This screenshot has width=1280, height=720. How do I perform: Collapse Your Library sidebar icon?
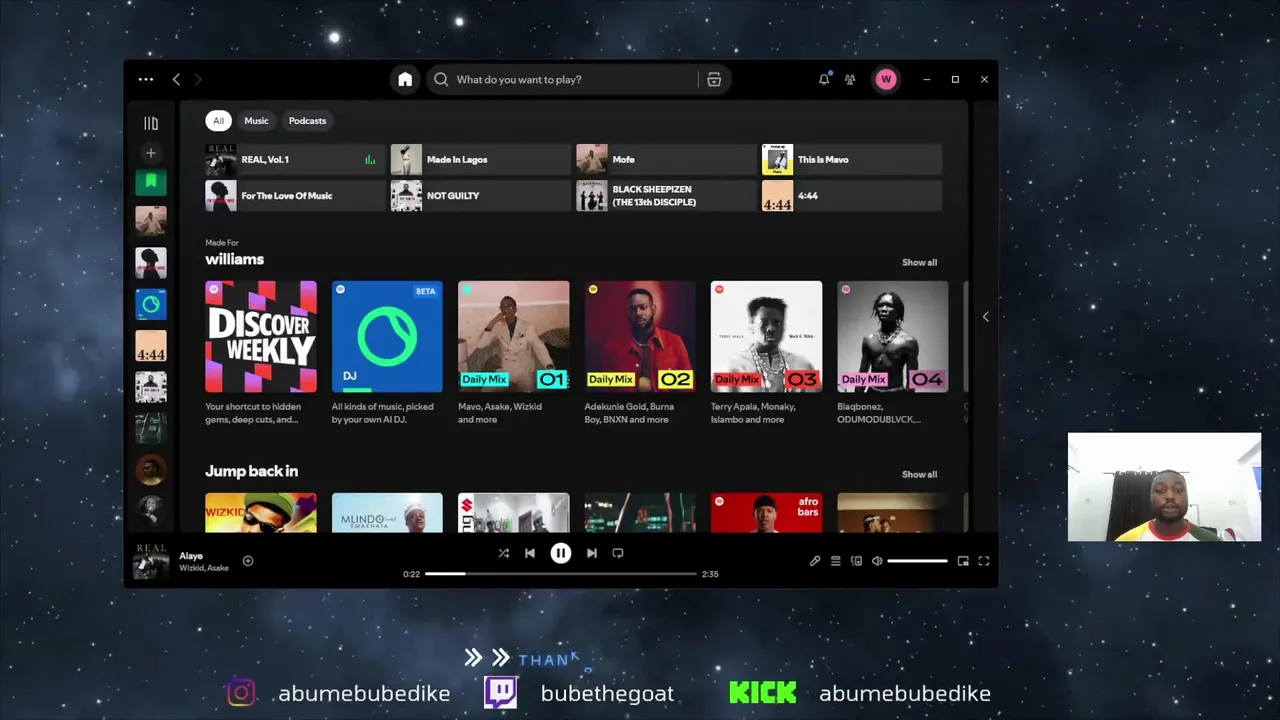[x=151, y=123]
